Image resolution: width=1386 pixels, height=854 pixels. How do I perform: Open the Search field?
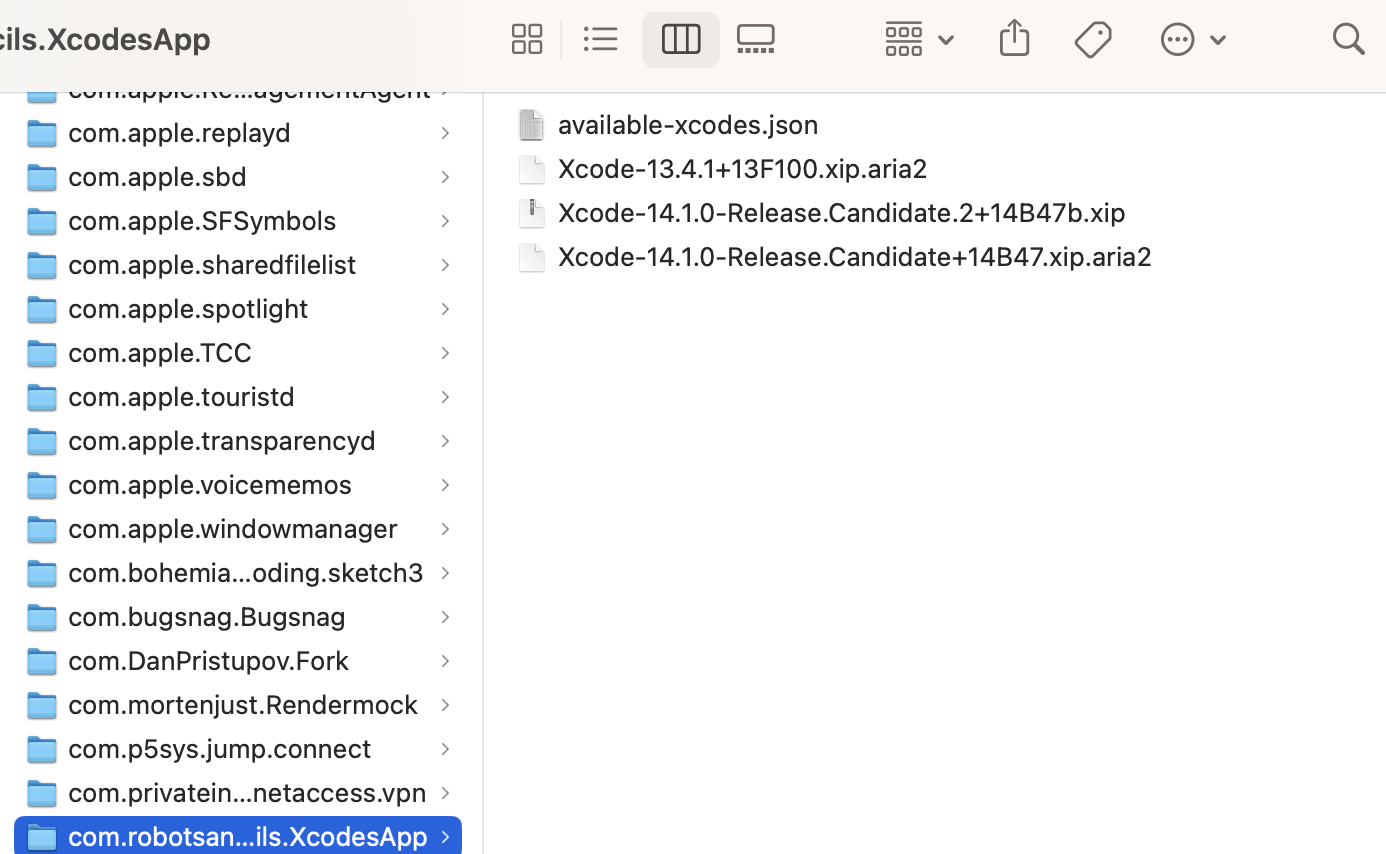click(1349, 39)
